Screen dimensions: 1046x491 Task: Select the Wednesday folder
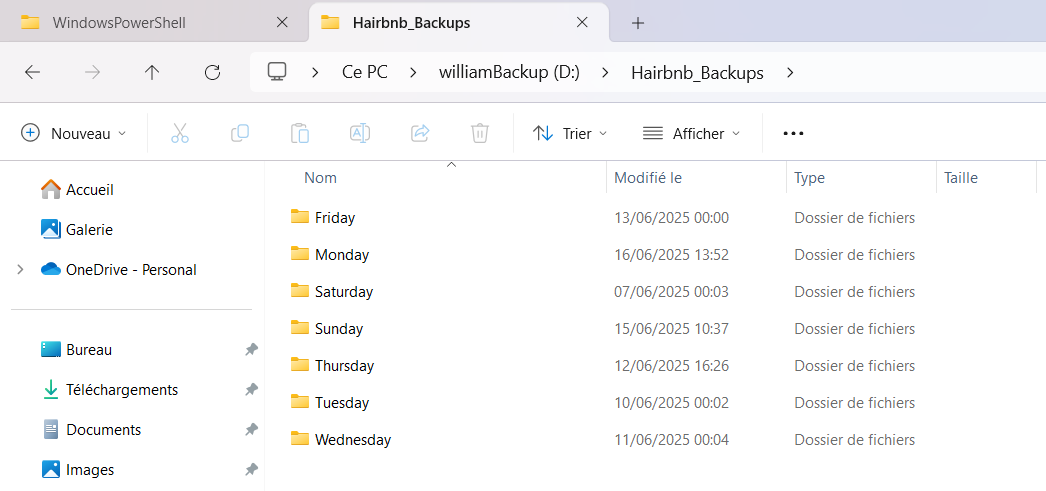tap(352, 440)
